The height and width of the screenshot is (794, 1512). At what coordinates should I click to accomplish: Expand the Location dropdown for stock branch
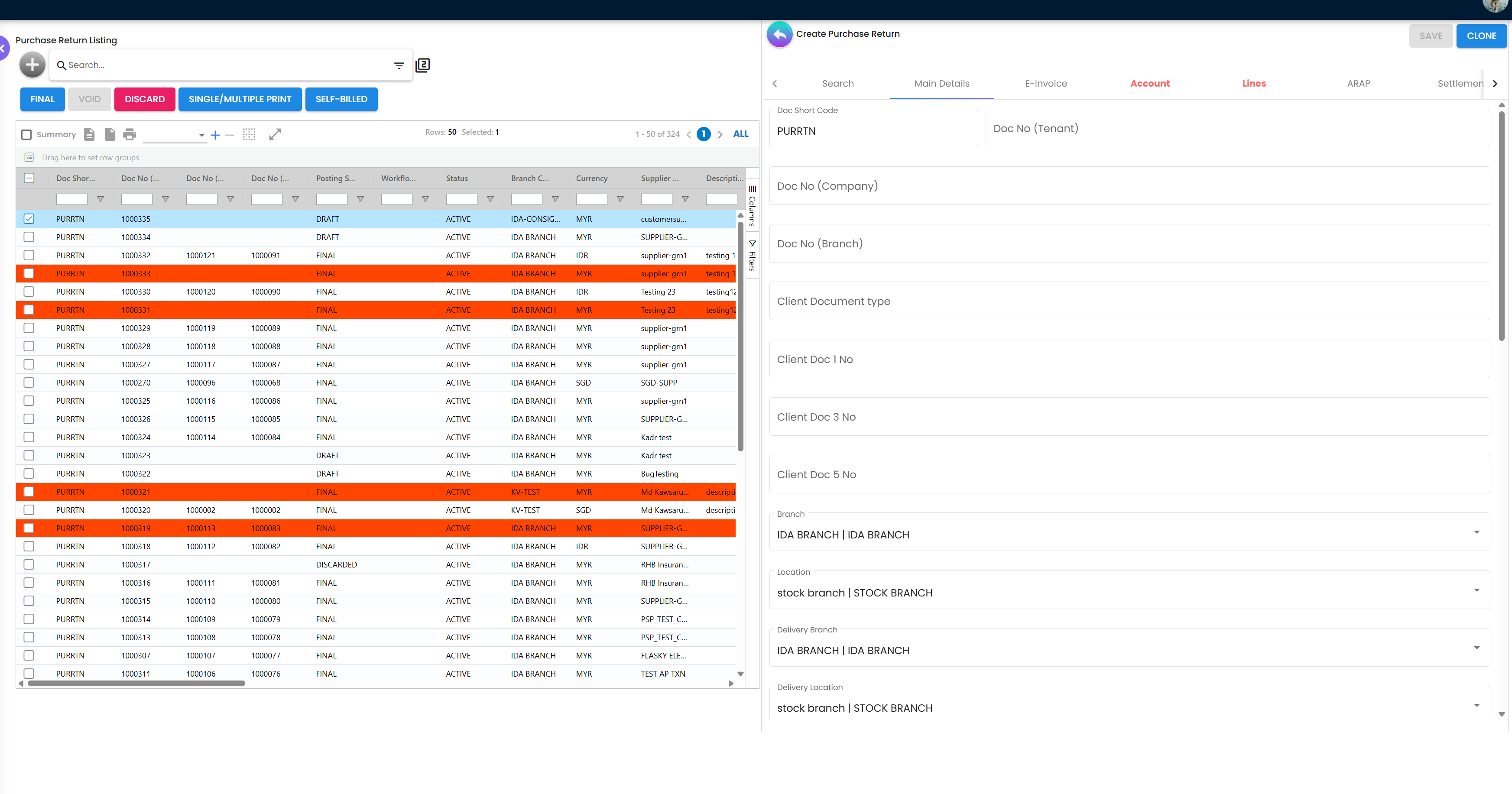[1477, 590]
